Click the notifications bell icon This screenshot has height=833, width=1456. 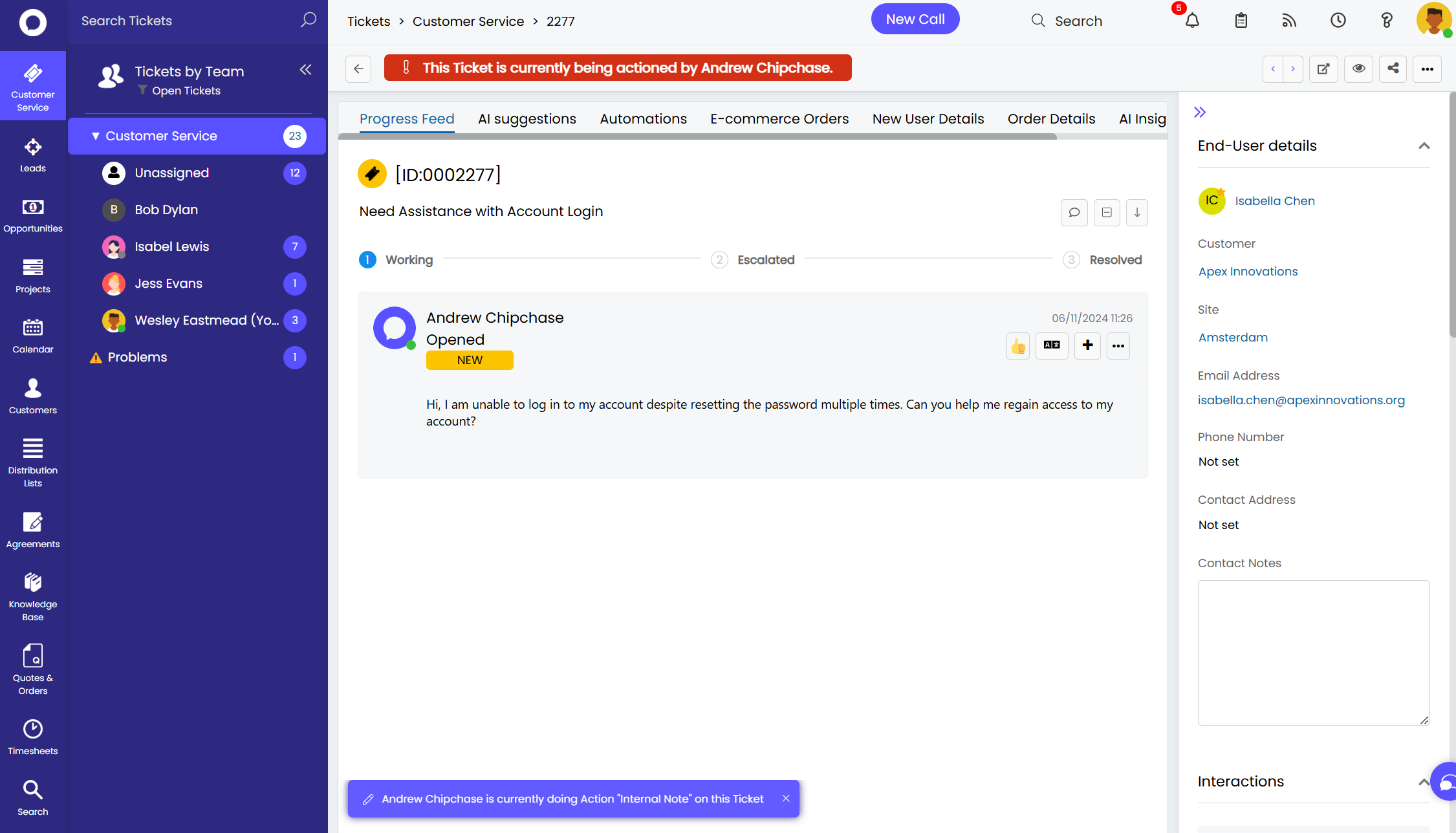coord(1192,21)
